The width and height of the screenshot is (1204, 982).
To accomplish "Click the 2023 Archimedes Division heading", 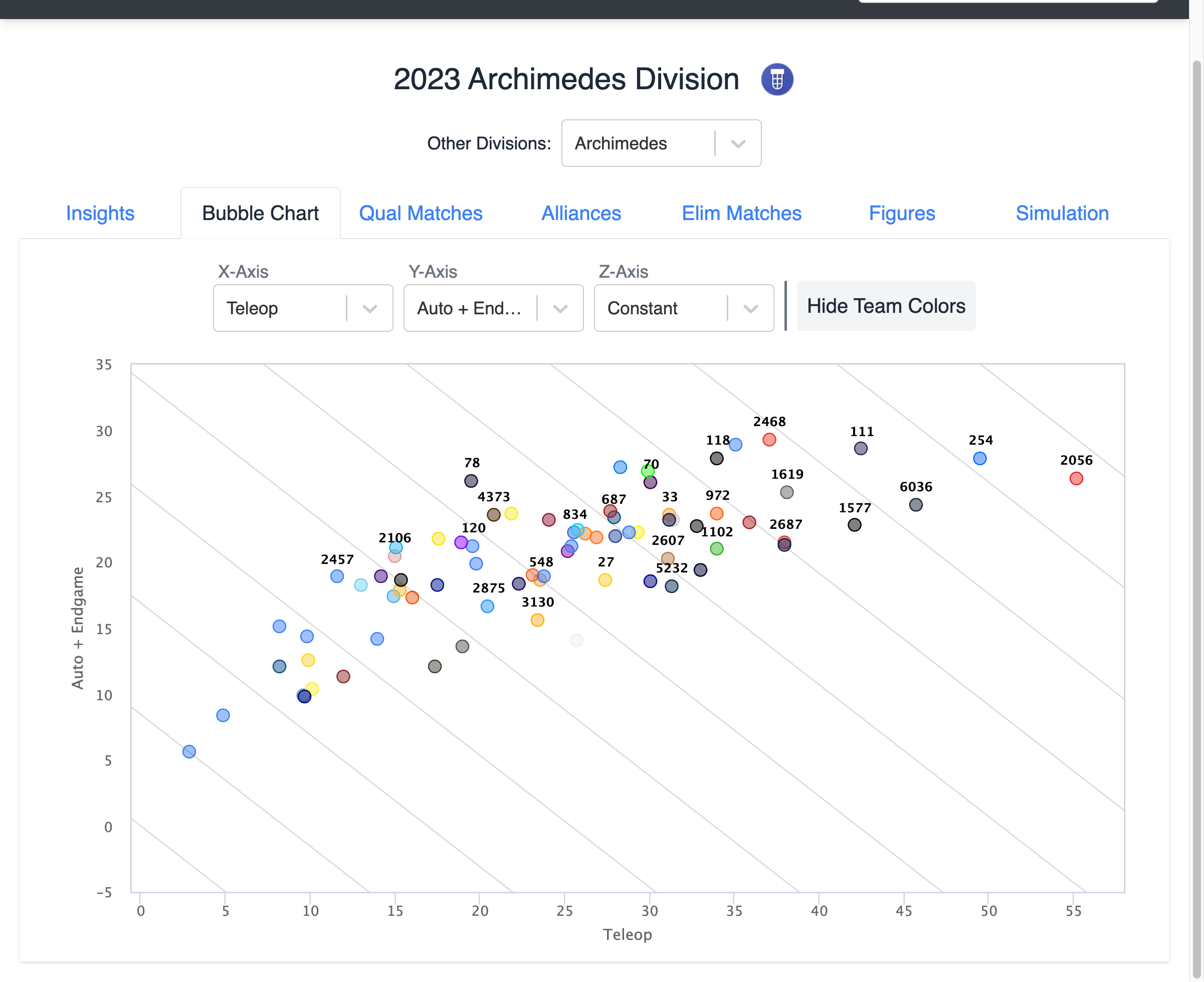I will coord(566,79).
